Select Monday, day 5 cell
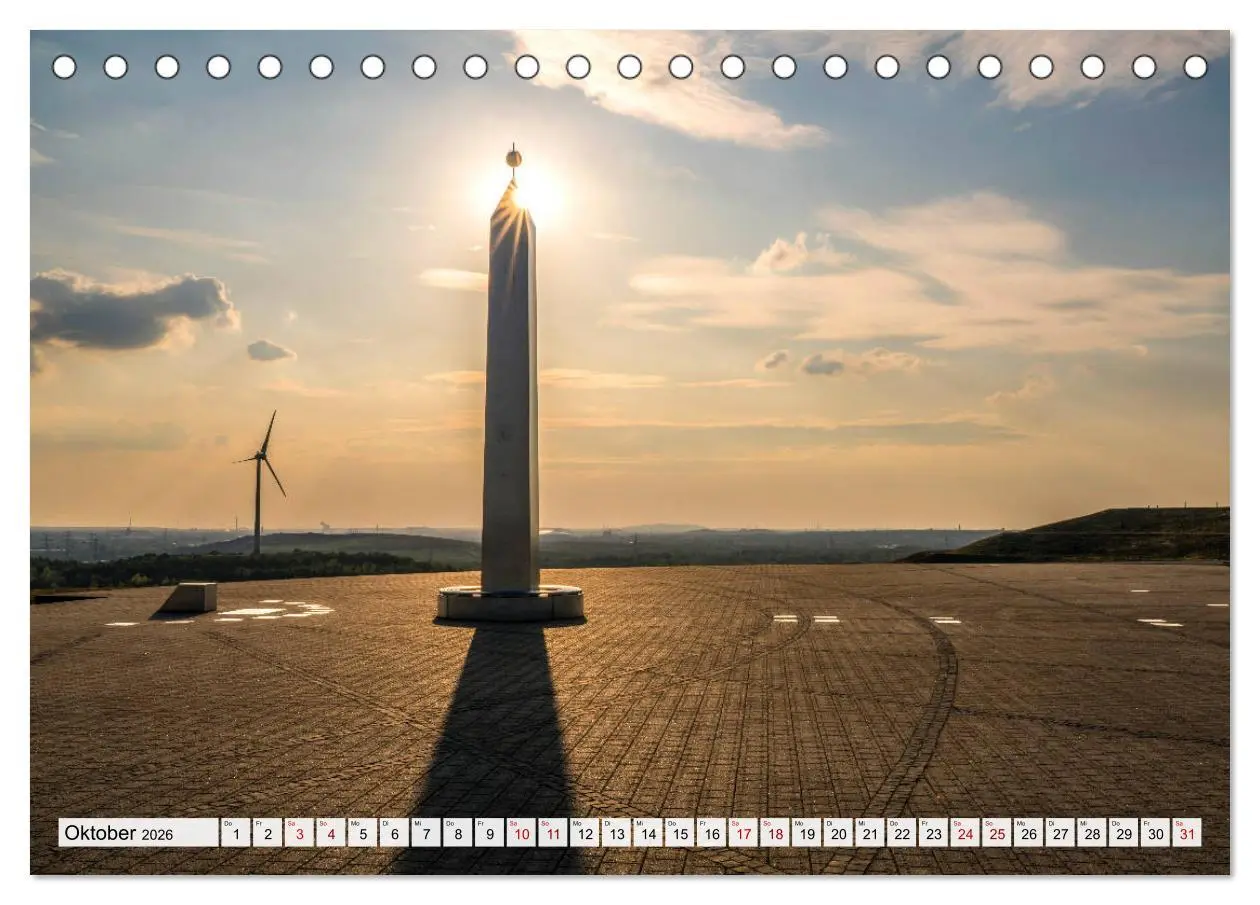This screenshot has height=905, width=1260. (362, 832)
